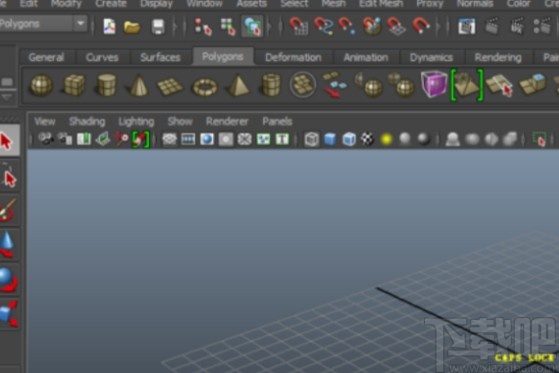559x373 pixels.
Task: Open a scene with the folder icon
Action: 132,27
